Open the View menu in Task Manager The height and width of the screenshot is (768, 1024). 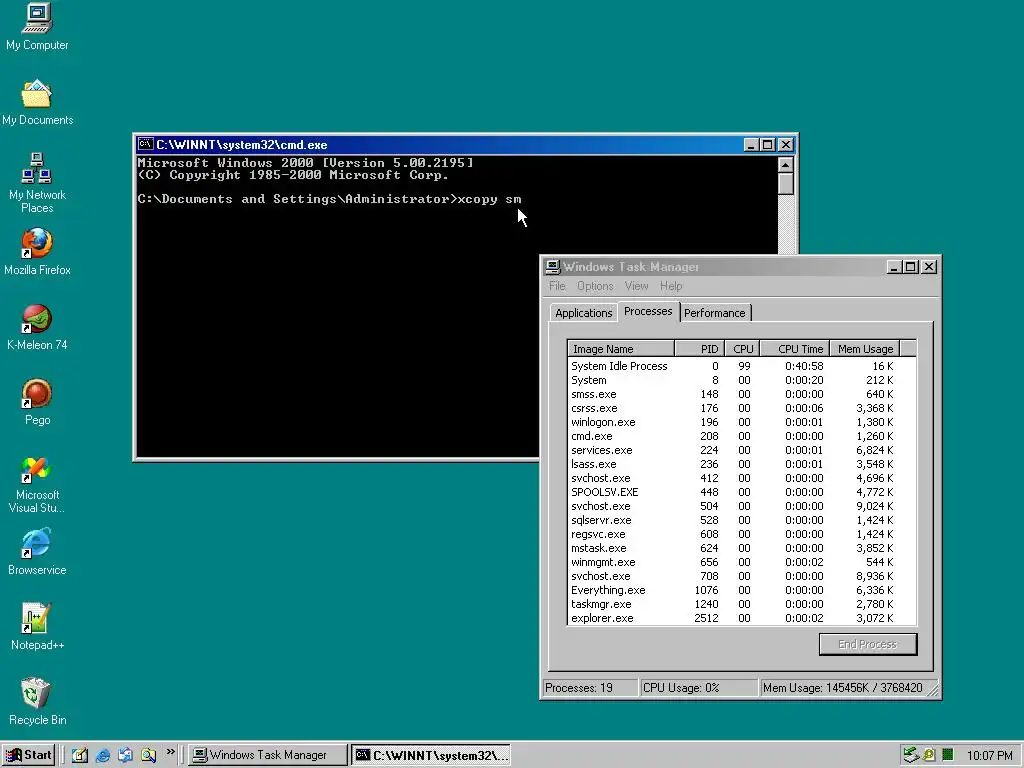(636, 286)
